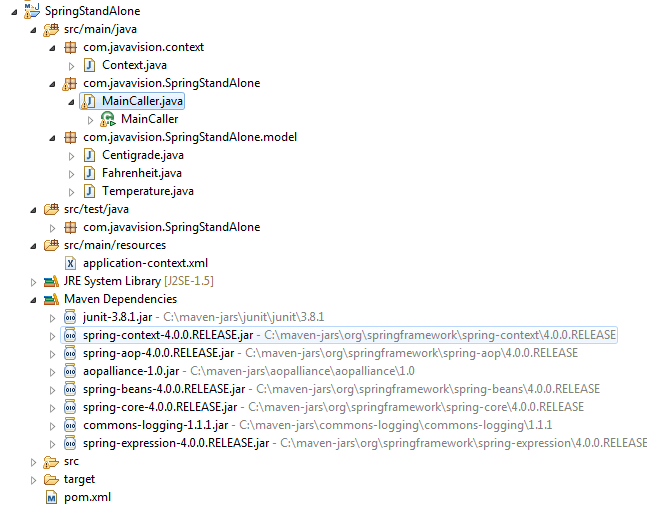Click the spring-core jar icon
The height and width of the screenshot is (511, 662).
pos(70,408)
